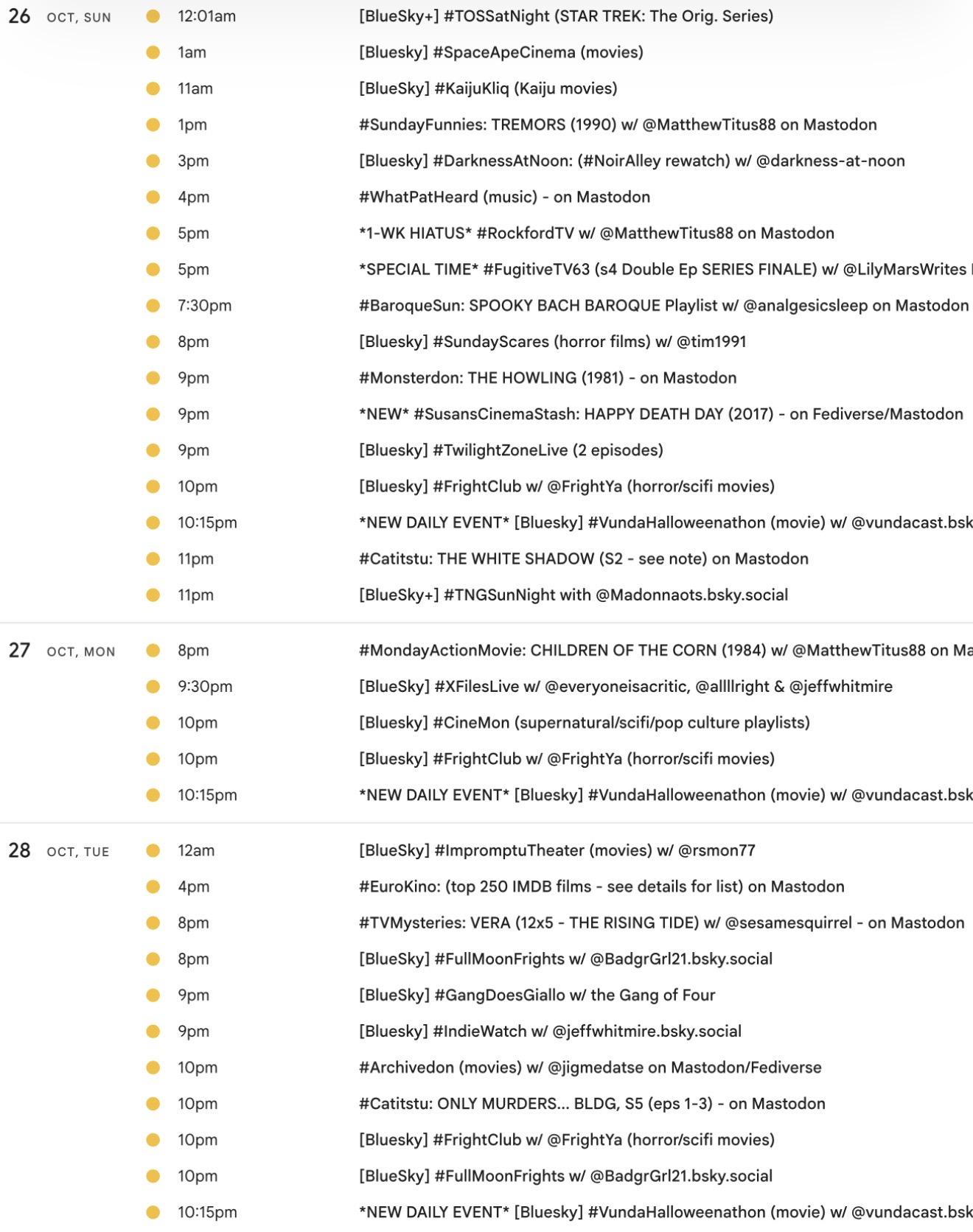
Task: Click the yellow dot beside #EuroKino event
Action: point(153,886)
